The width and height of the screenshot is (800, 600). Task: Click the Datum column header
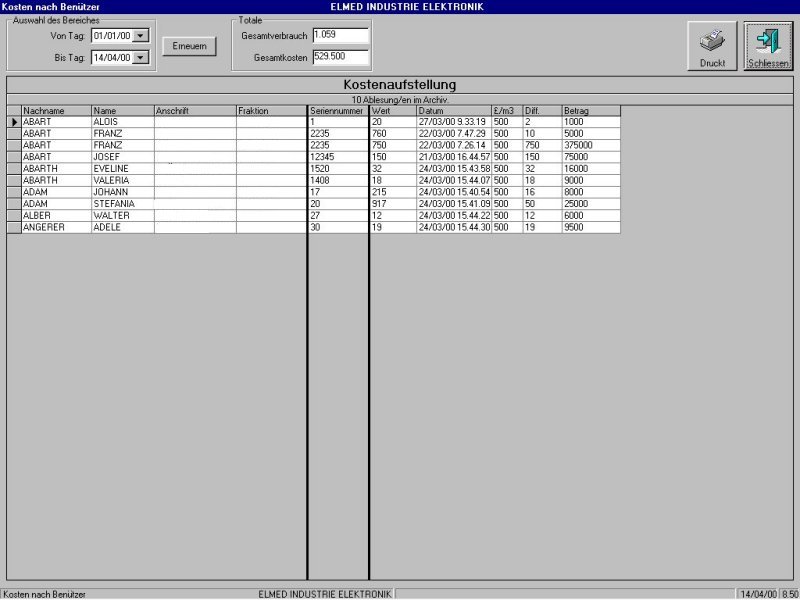coord(453,111)
